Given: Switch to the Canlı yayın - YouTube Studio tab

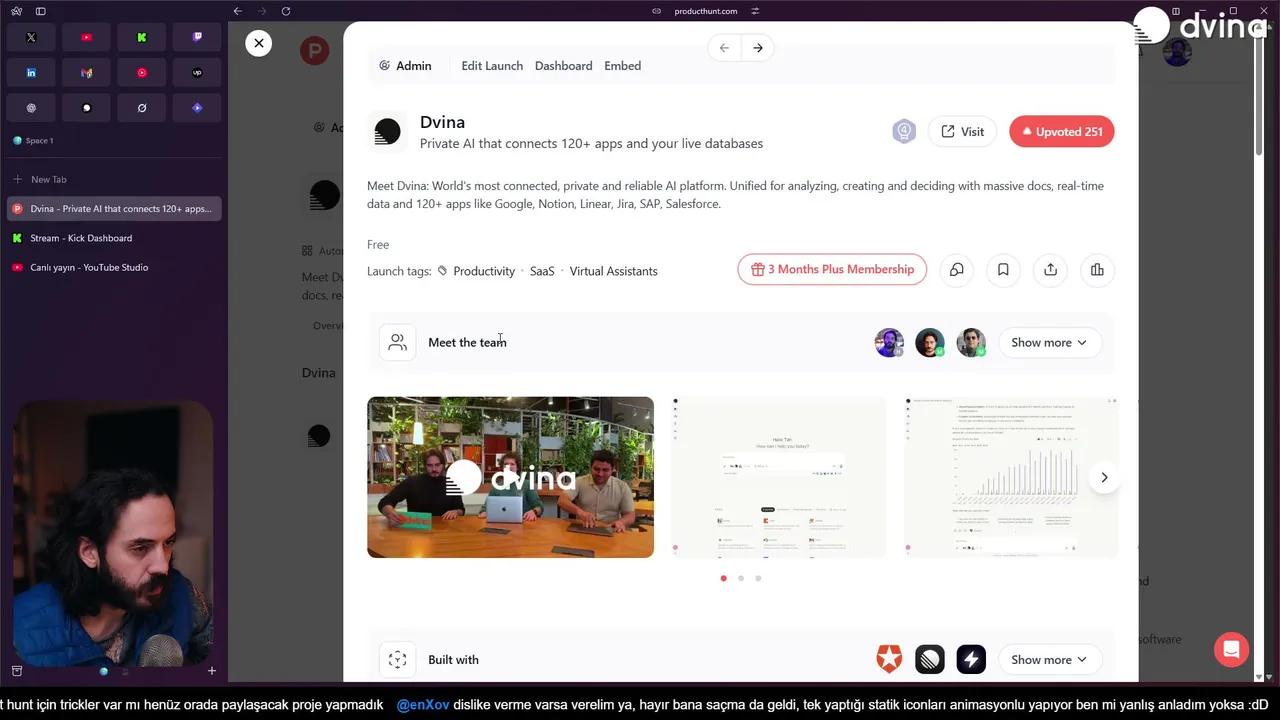Looking at the screenshot, I should (114, 267).
